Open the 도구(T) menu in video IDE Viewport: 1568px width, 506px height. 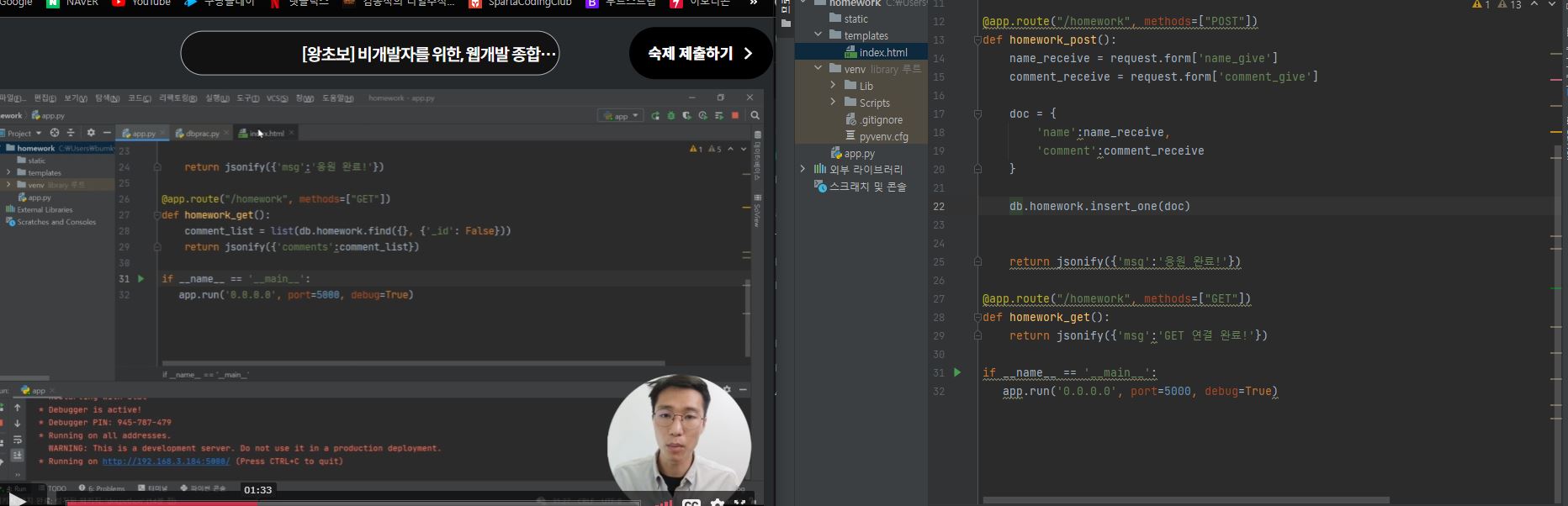[x=247, y=98]
